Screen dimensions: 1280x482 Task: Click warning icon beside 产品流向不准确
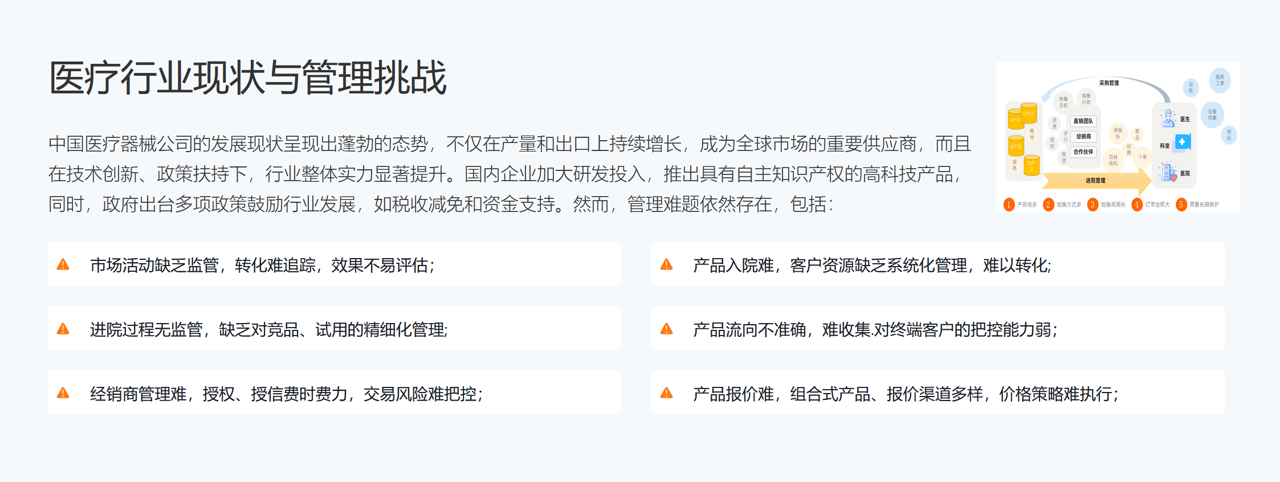click(667, 329)
